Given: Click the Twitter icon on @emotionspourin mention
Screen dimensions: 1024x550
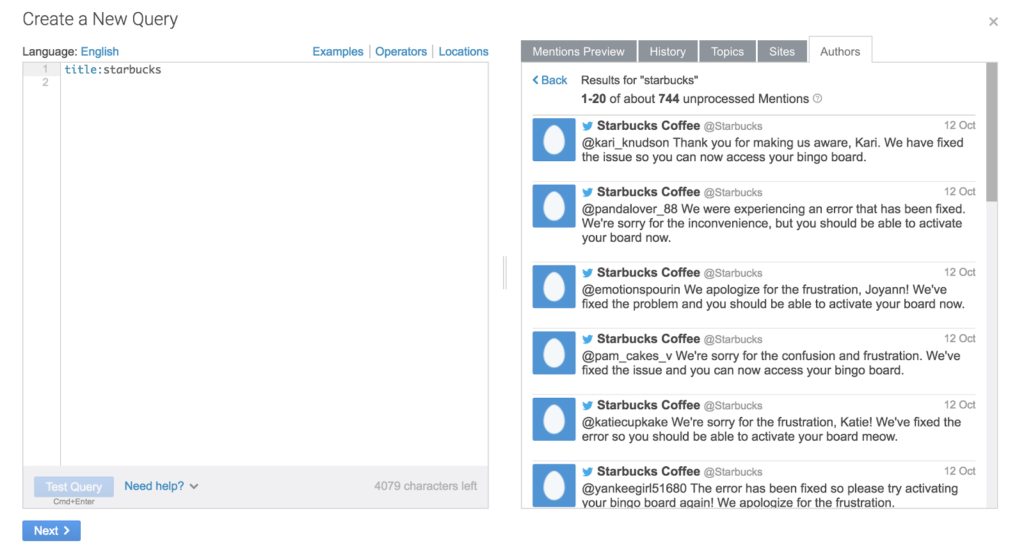Looking at the screenshot, I should point(588,272).
